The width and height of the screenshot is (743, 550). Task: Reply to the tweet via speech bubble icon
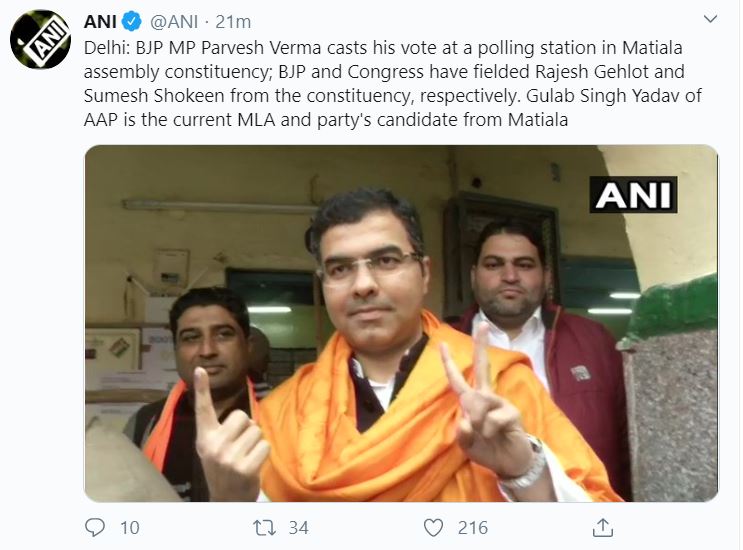point(95,526)
